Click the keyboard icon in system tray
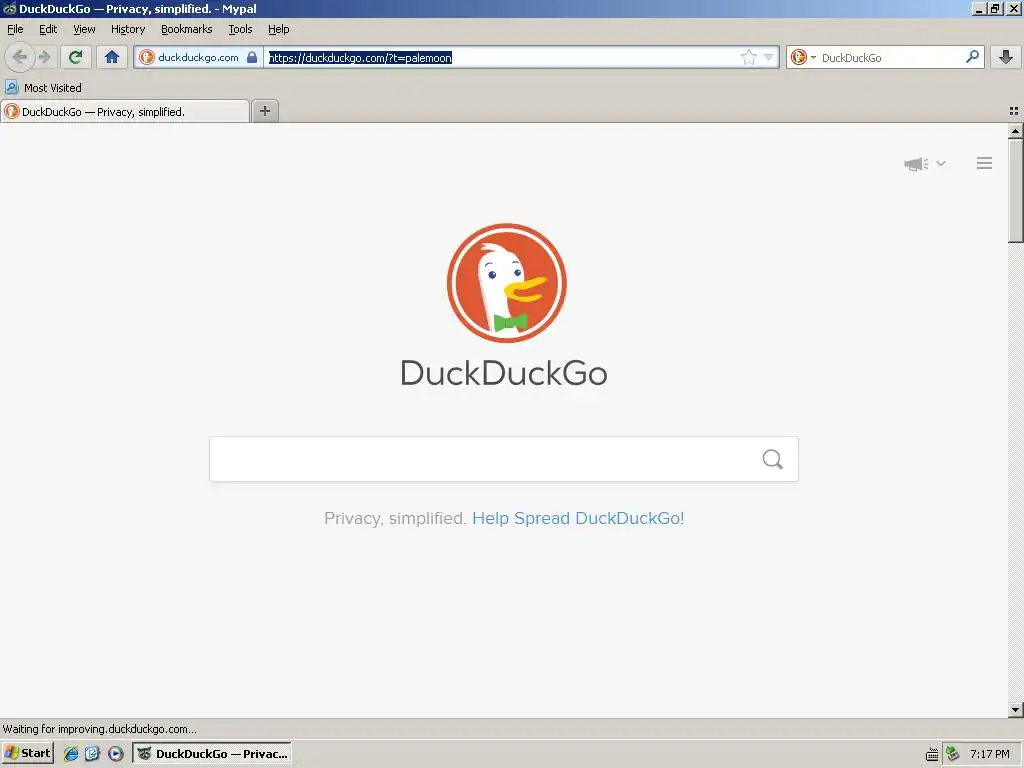This screenshot has width=1024, height=768. (932, 754)
